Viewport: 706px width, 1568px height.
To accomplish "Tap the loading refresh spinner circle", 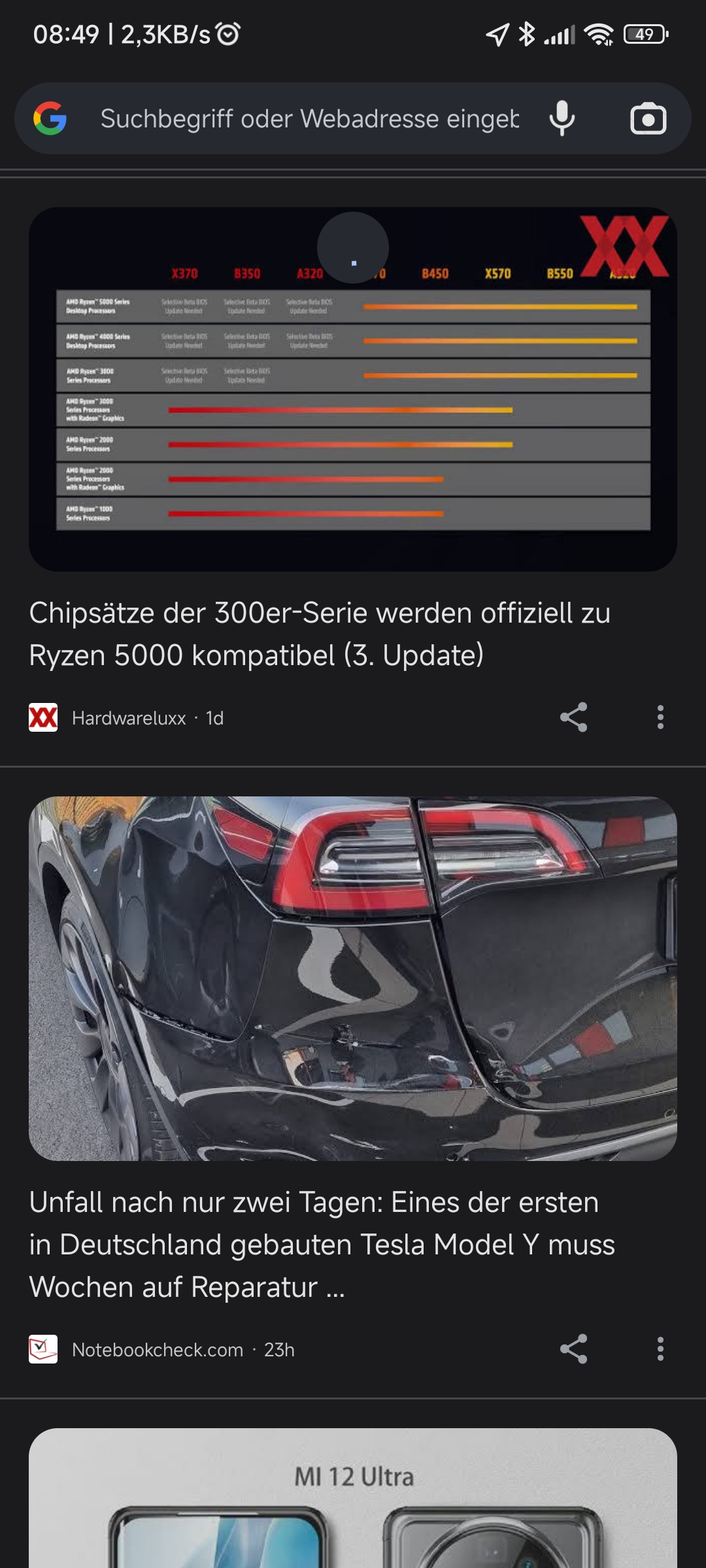I will point(353,248).
